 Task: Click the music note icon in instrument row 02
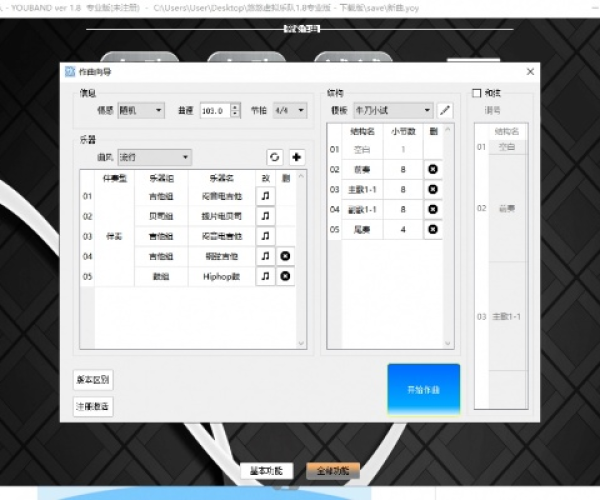coord(266,216)
